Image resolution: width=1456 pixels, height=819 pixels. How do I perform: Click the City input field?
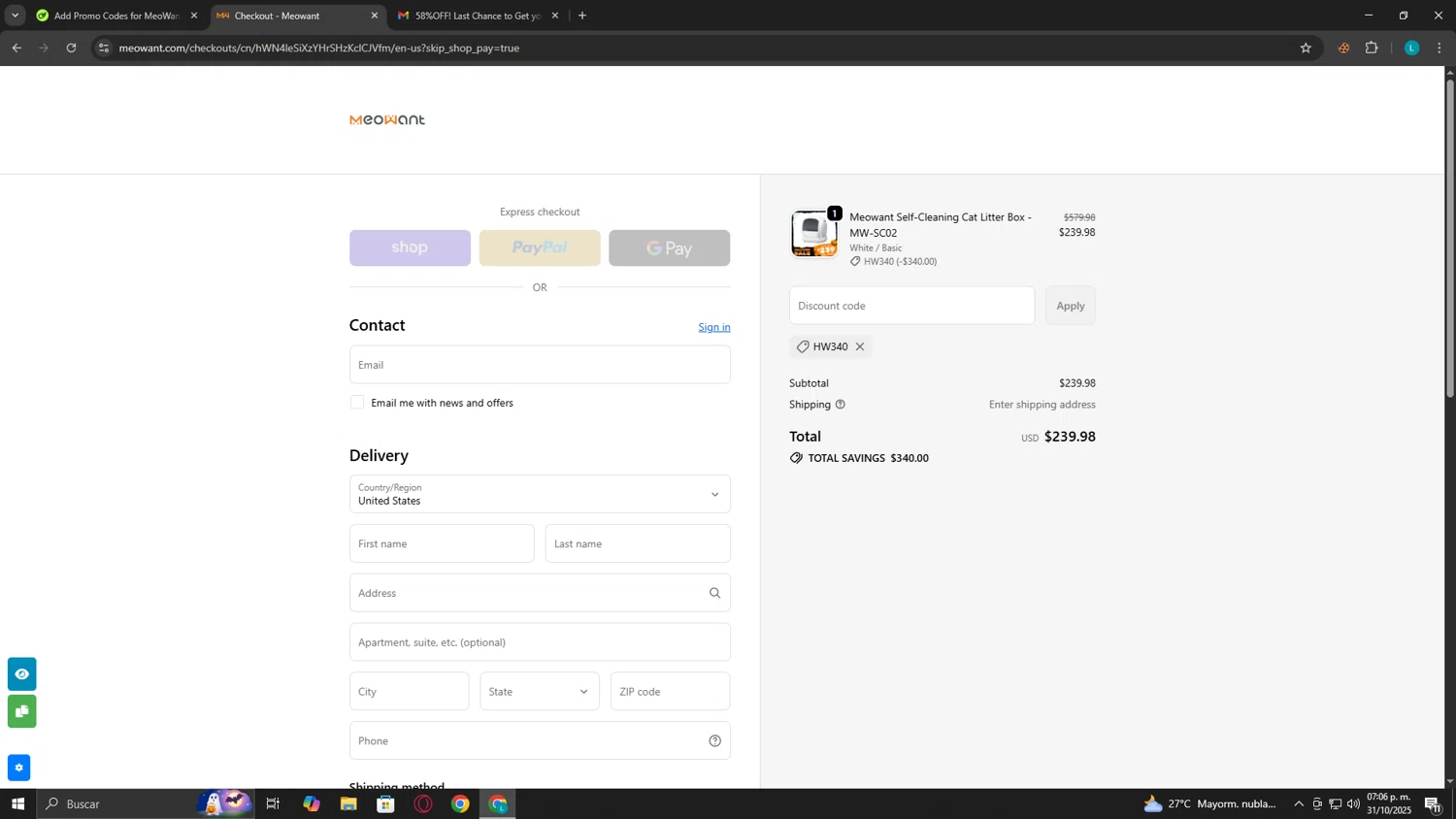tap(410, 691)
